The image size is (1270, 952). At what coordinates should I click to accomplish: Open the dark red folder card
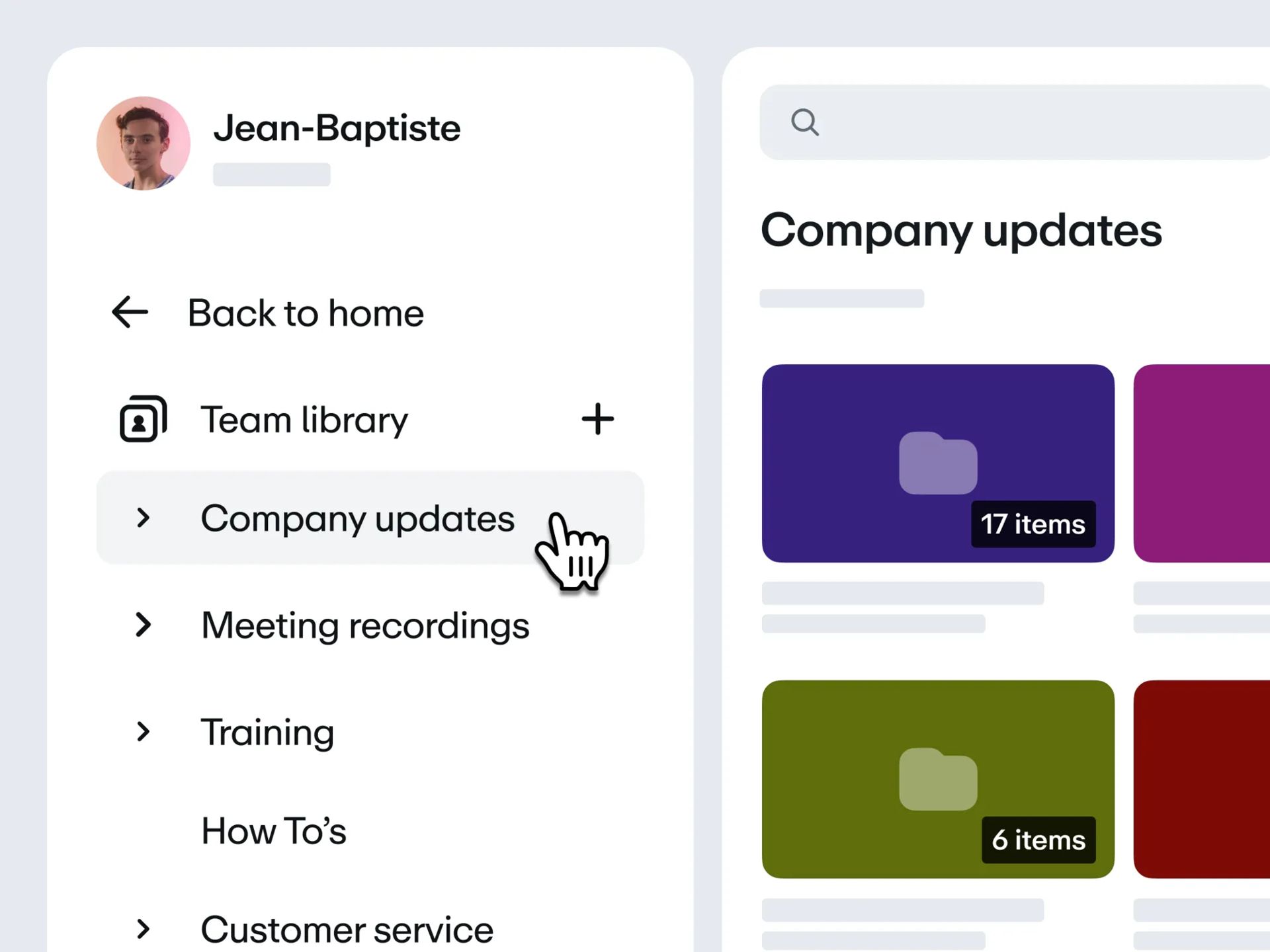[x=1202, y=779]
